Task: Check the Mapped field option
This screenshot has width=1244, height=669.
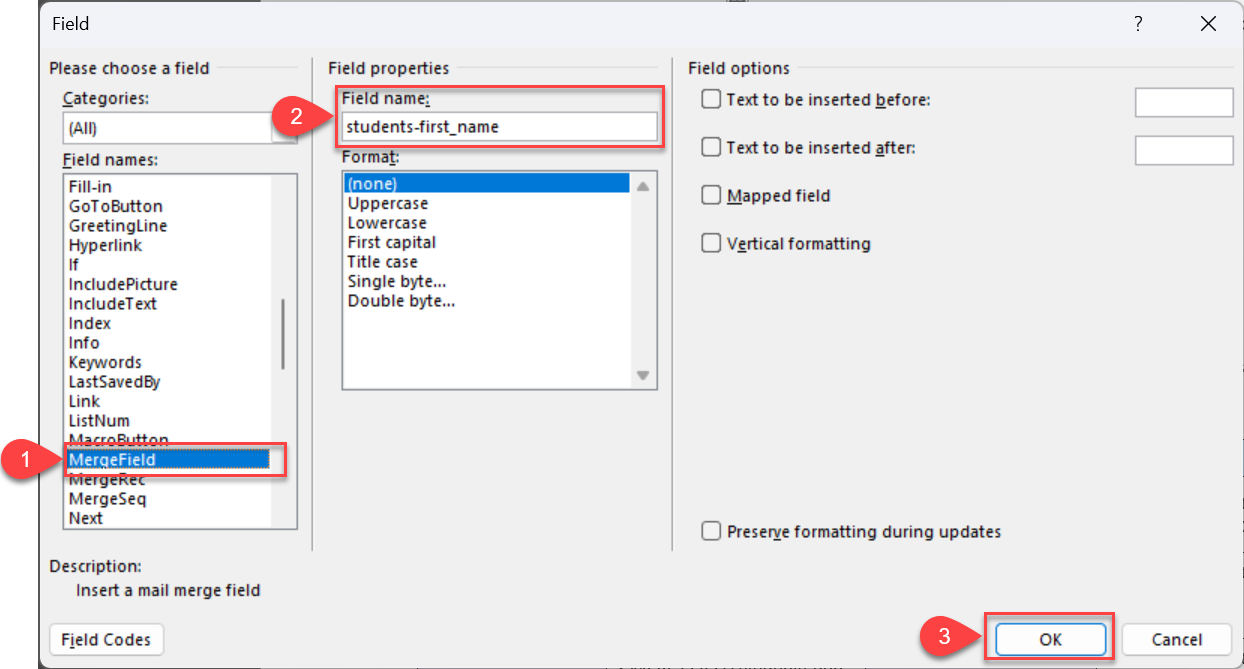Action: point(711,196)
